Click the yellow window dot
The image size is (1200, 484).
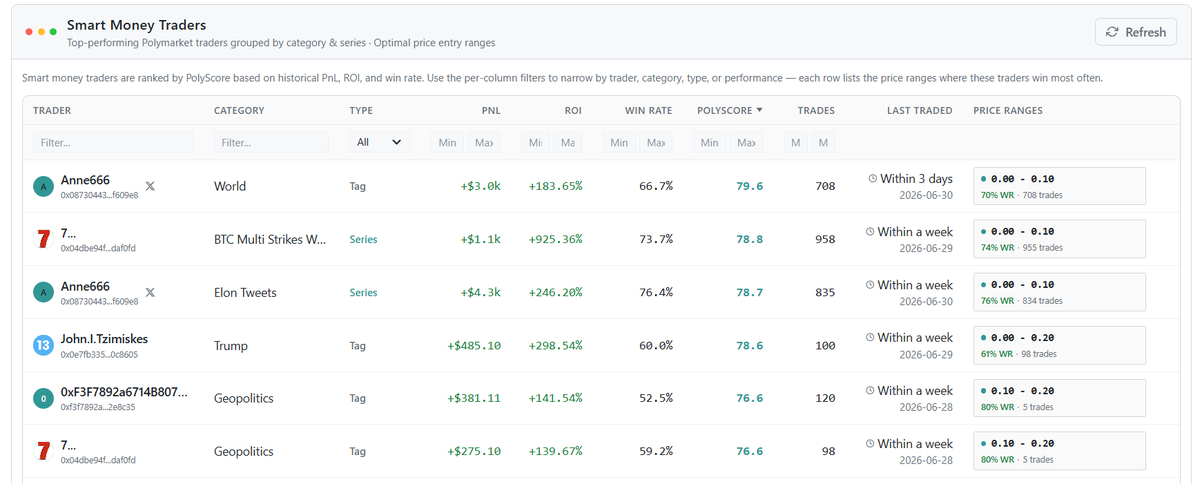point(40,32)
